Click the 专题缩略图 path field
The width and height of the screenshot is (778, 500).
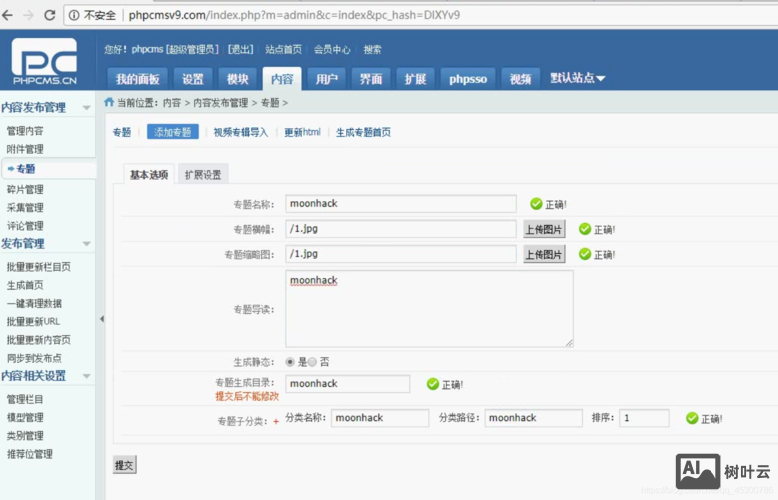tap(401, 254)
